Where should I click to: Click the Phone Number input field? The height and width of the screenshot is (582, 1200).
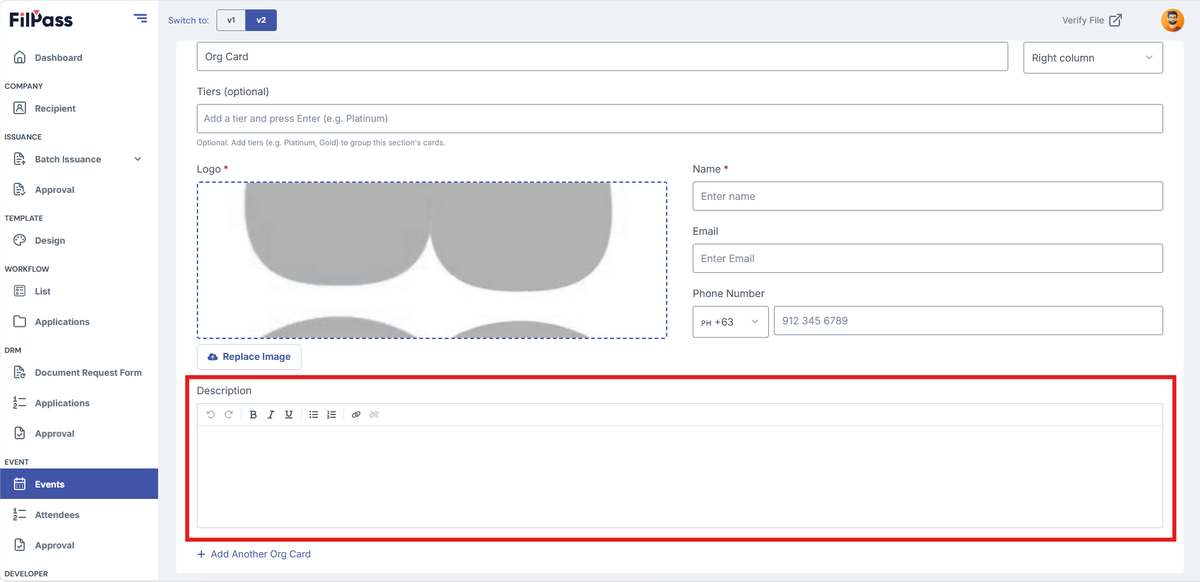pos(968,321)
